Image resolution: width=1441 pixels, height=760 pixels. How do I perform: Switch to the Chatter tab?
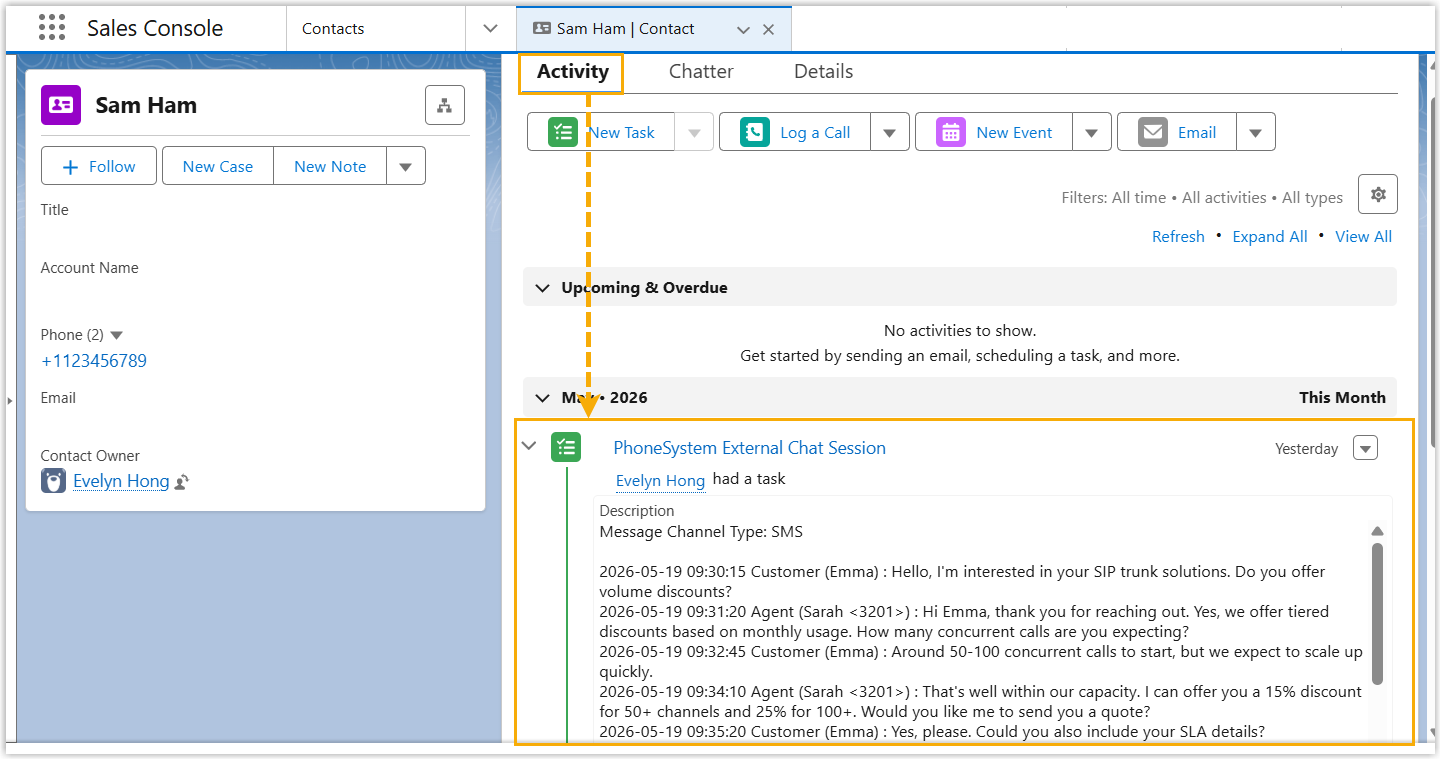click(701, 72)
